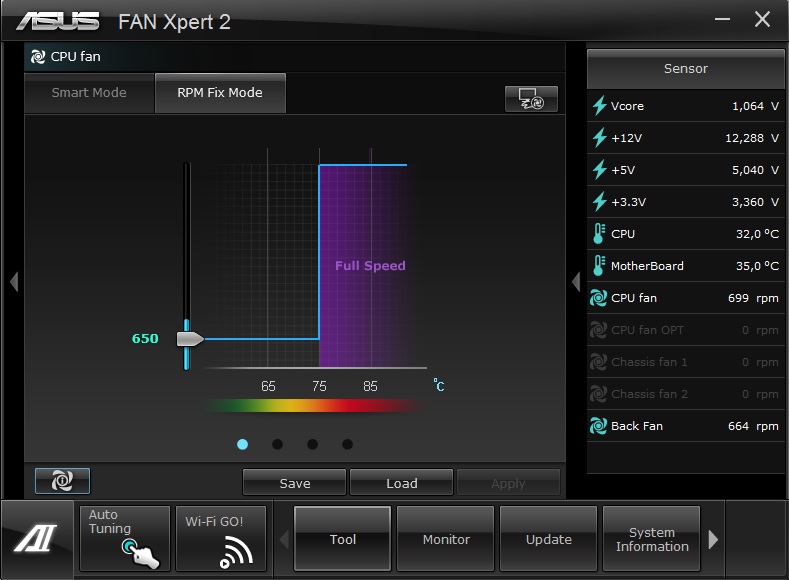Click the temperature color gradient bar
The width and height of the screenshot is (789, 580).
(x=314, y=405)
